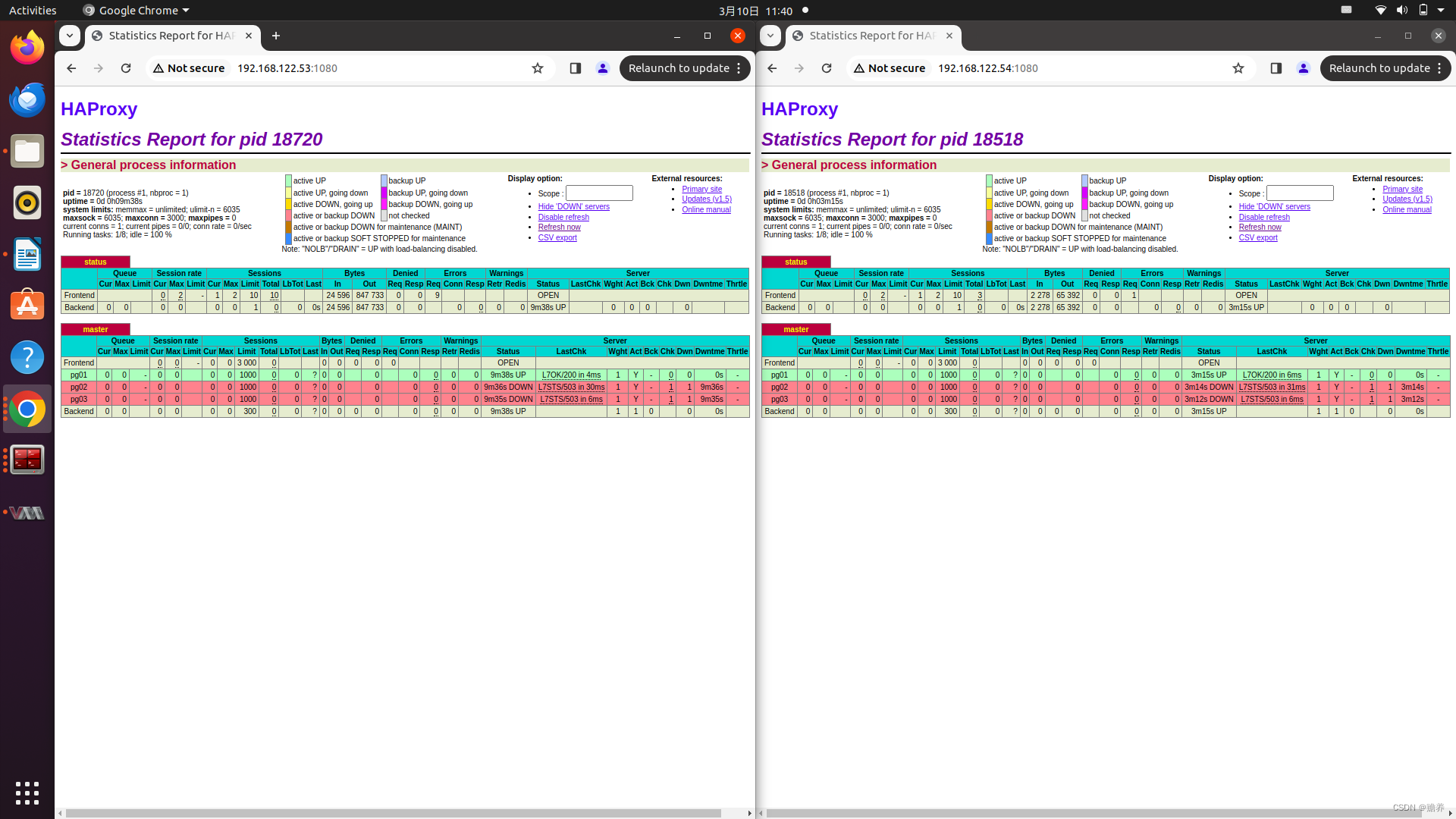Click Hide DOWN servers link left panel

(572, 206)
